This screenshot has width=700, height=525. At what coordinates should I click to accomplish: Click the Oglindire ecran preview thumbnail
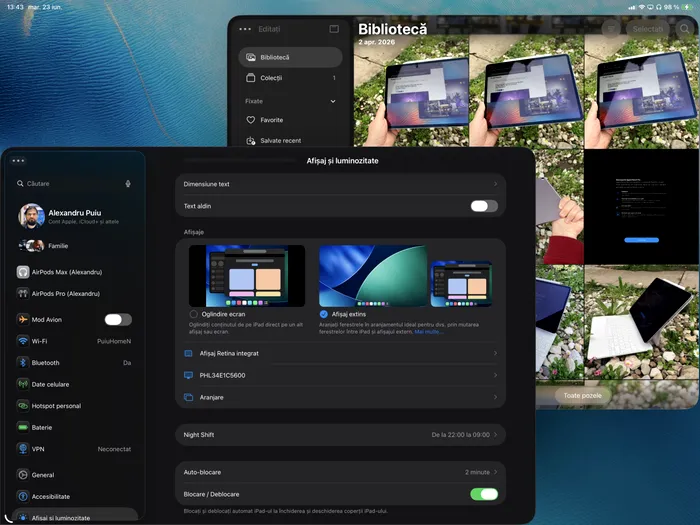[x=247, y=275]
